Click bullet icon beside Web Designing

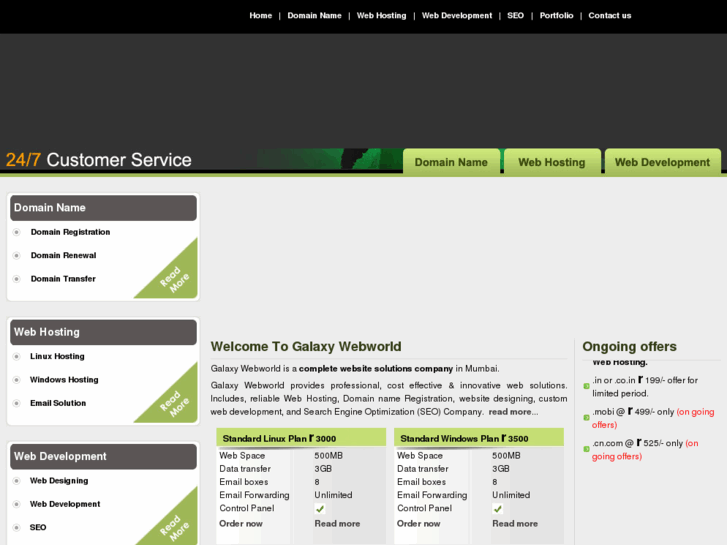pyautogui.click(x=17, y=481)
